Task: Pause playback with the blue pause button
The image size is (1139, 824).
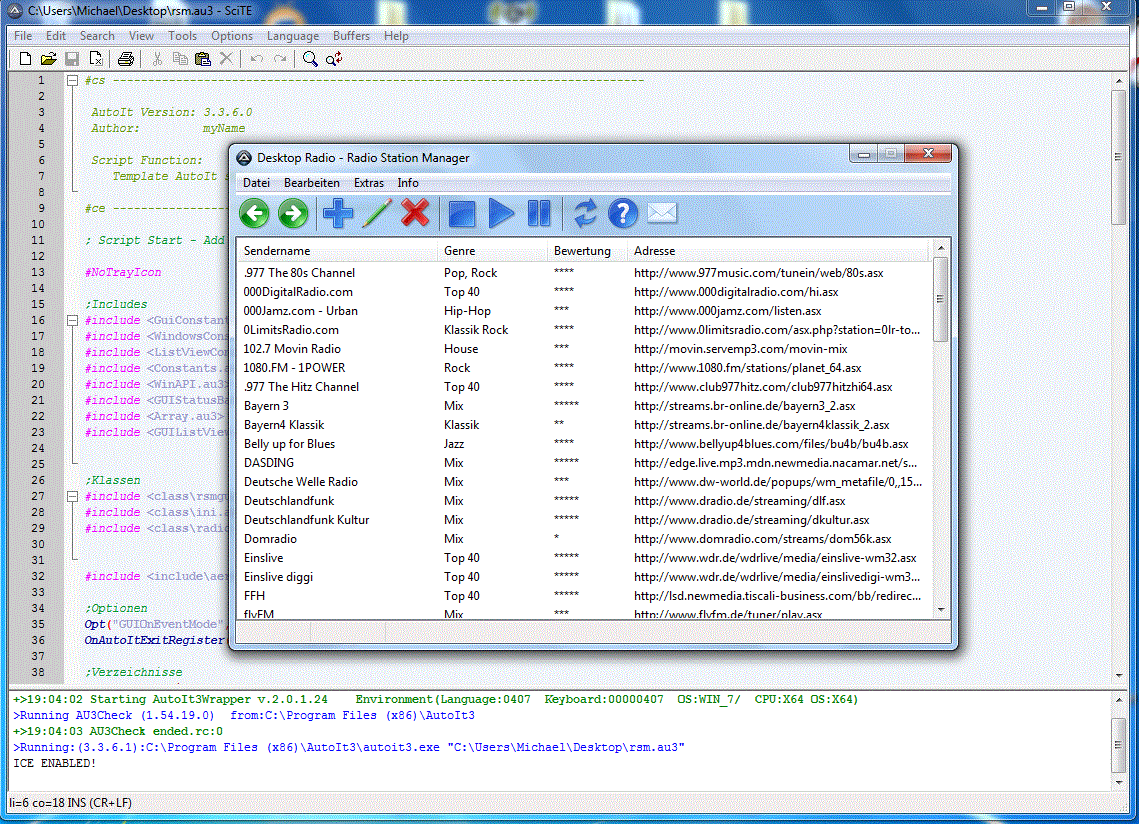Action: coord(539,213)
